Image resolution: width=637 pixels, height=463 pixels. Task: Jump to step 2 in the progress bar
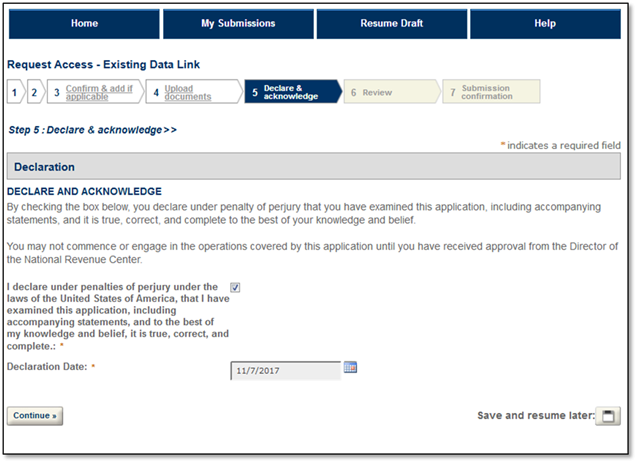(33, 93)
